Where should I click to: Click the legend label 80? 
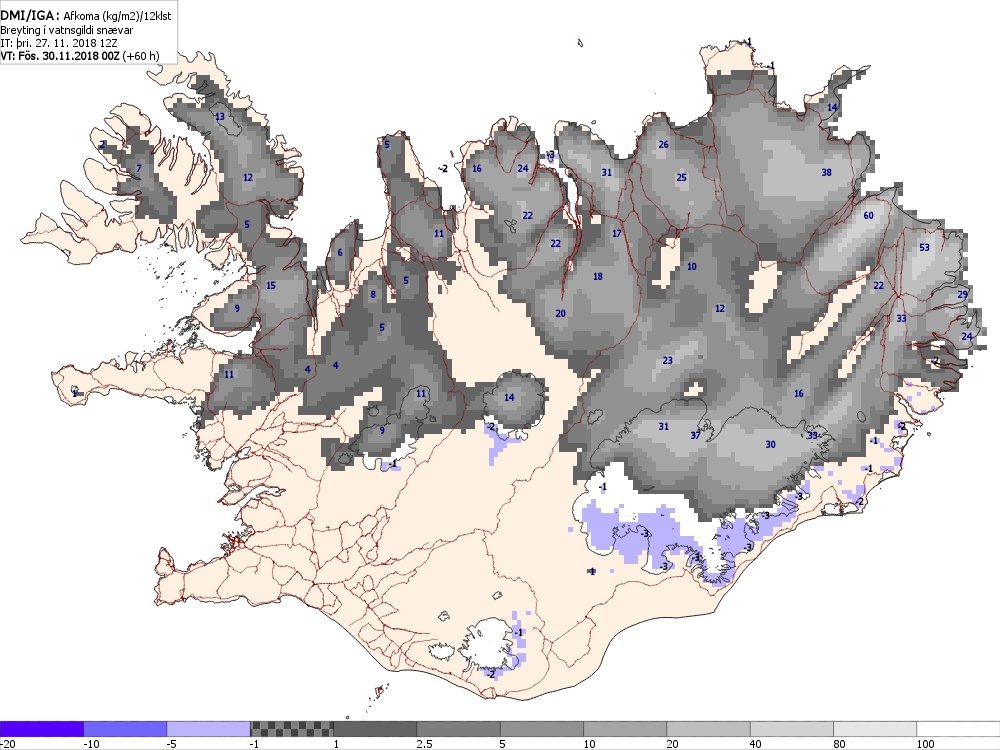pos(839,744)
